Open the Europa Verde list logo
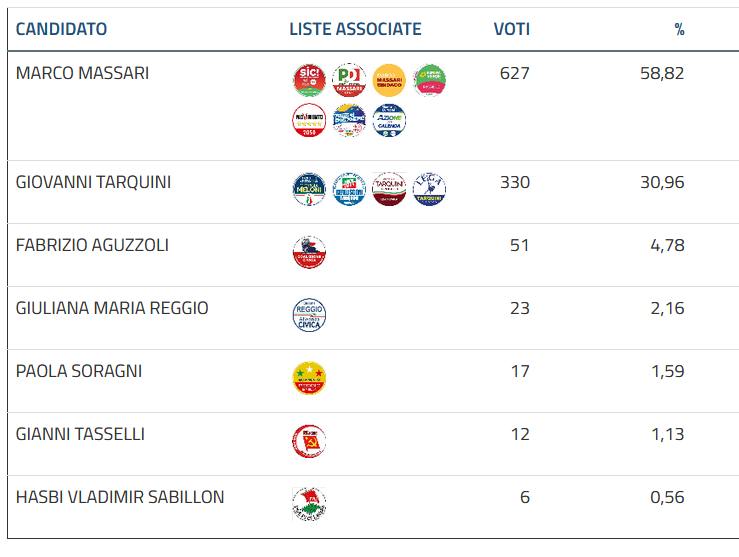Image resolution: width=739 pixels, height=557 pixels. [429, 80]
